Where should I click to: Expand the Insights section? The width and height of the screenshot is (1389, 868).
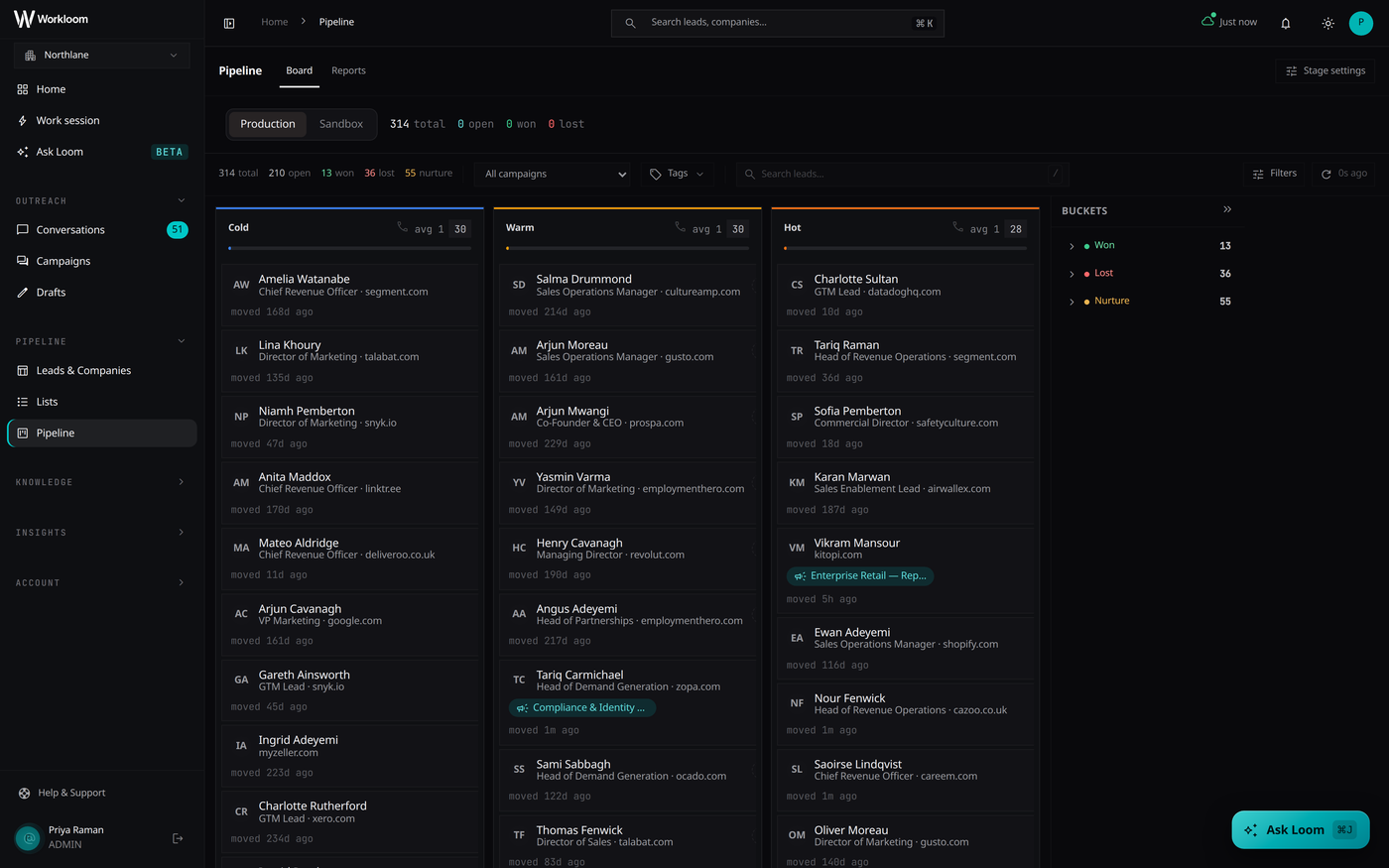[100, 533]
